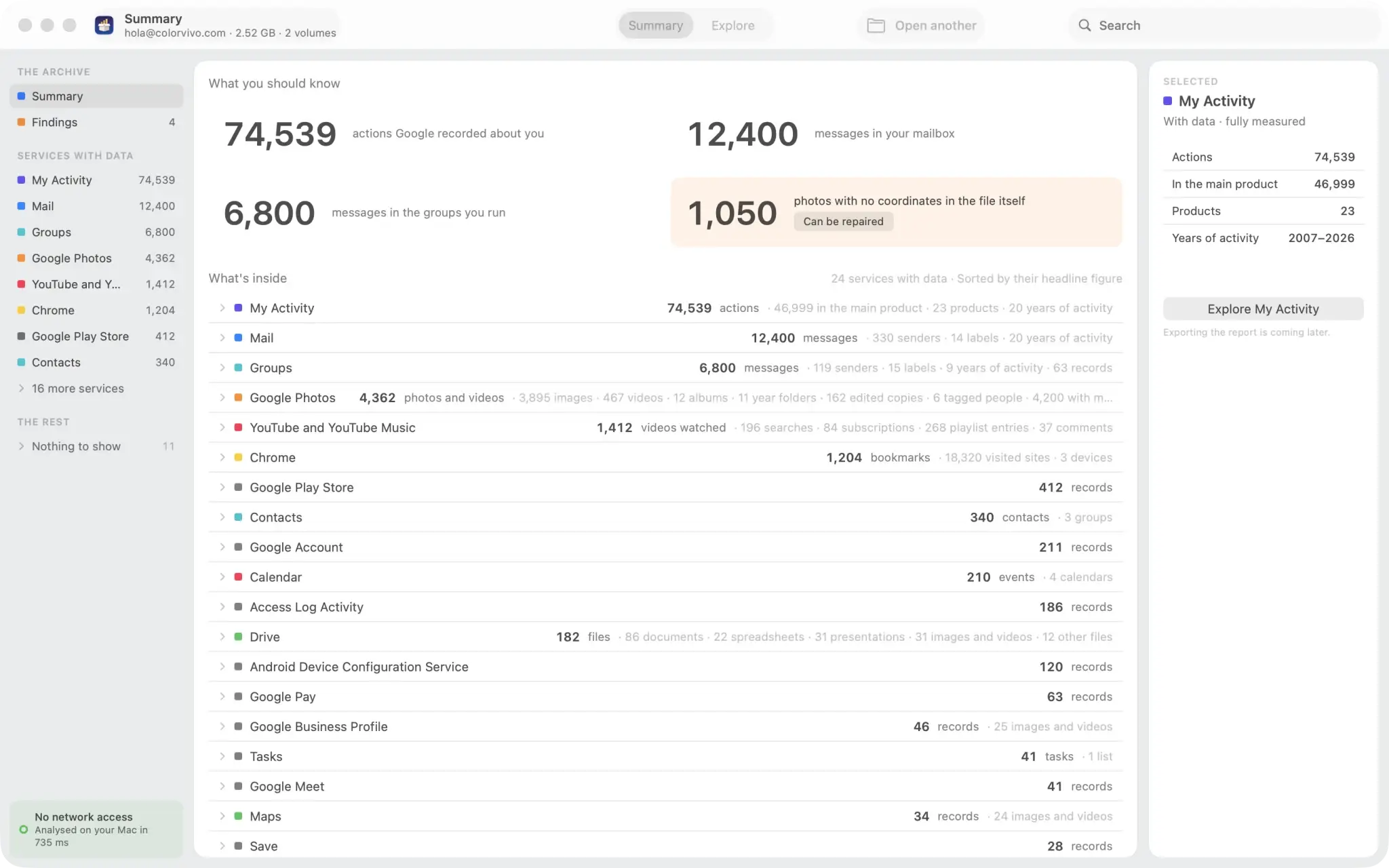The image size is (1389, 868).
Task: Click the Products count 23 in details
Action: pyautogui.click(x=1347, y=211)
